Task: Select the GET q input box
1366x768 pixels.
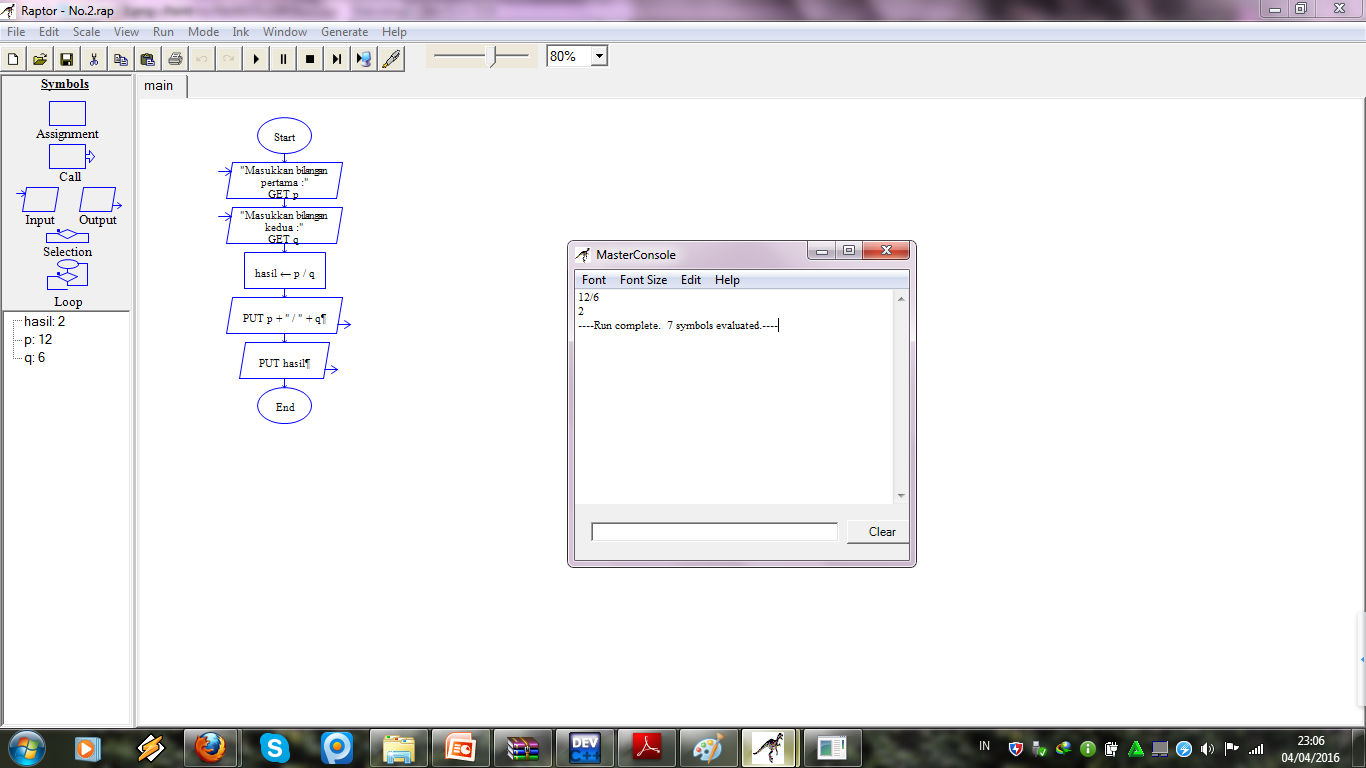Action: coord(284,226)
